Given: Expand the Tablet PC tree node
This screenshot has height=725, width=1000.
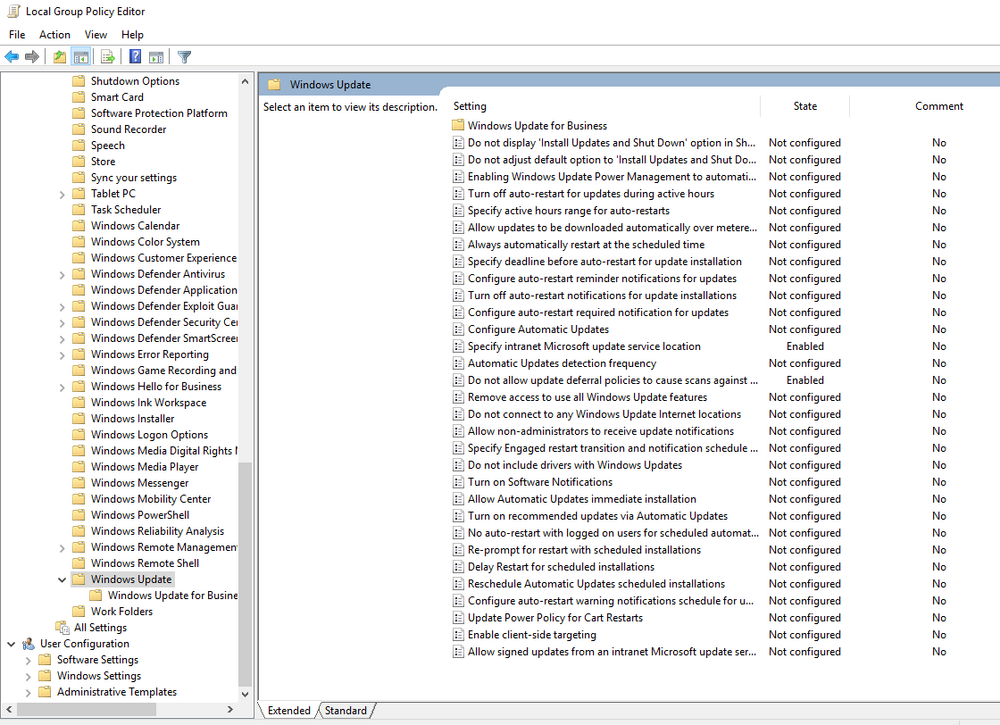Looking at the screenshot, I should [62, 194].
